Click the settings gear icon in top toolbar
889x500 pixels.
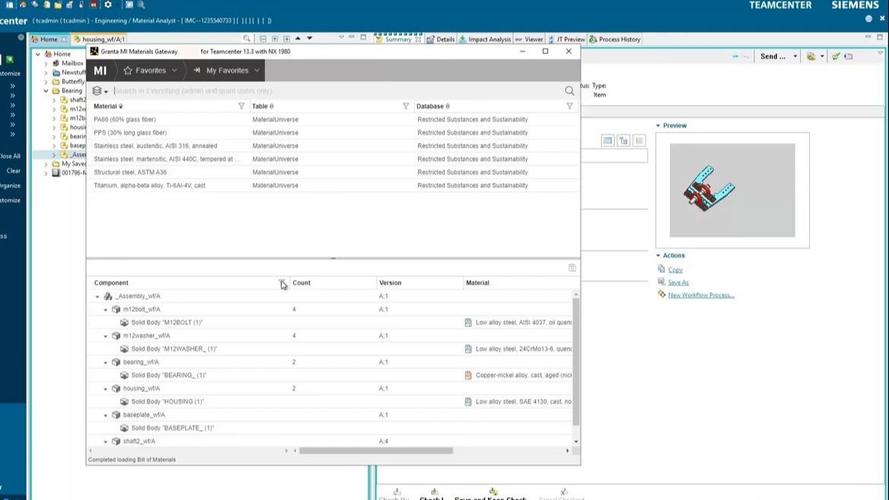click(108, 5)
